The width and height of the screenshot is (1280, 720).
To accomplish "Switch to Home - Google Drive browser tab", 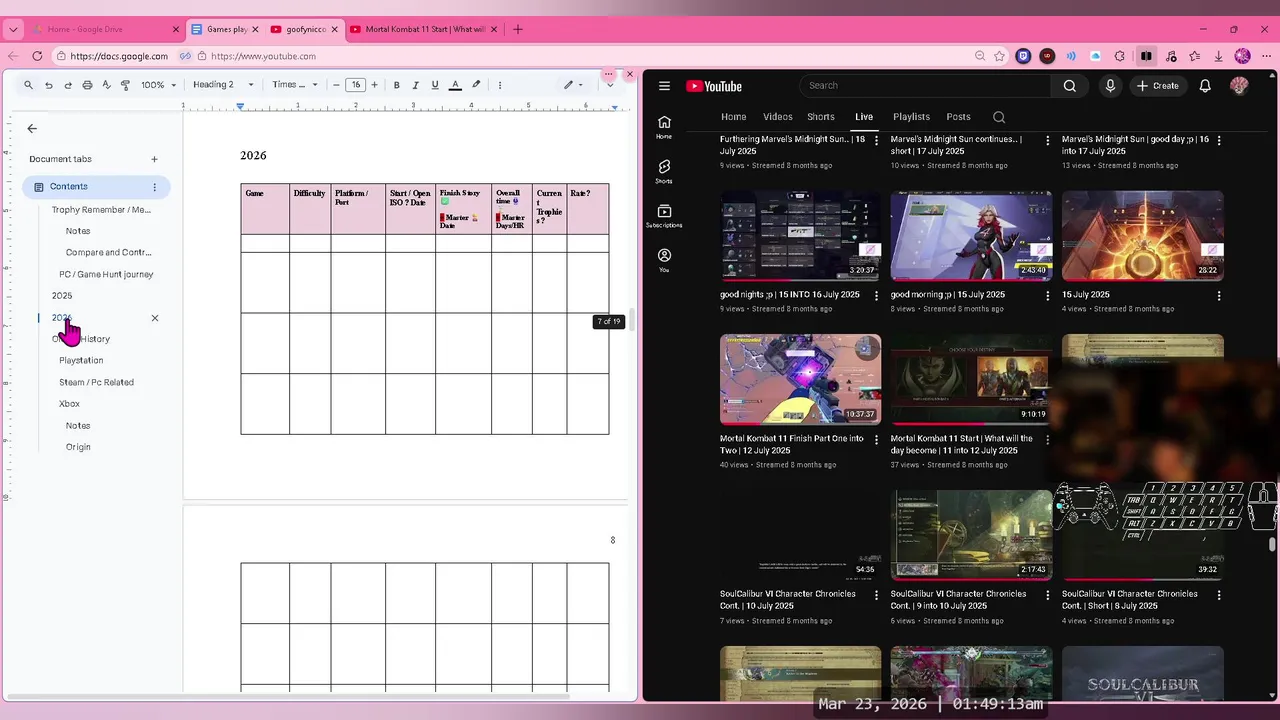I will [107, 29].
